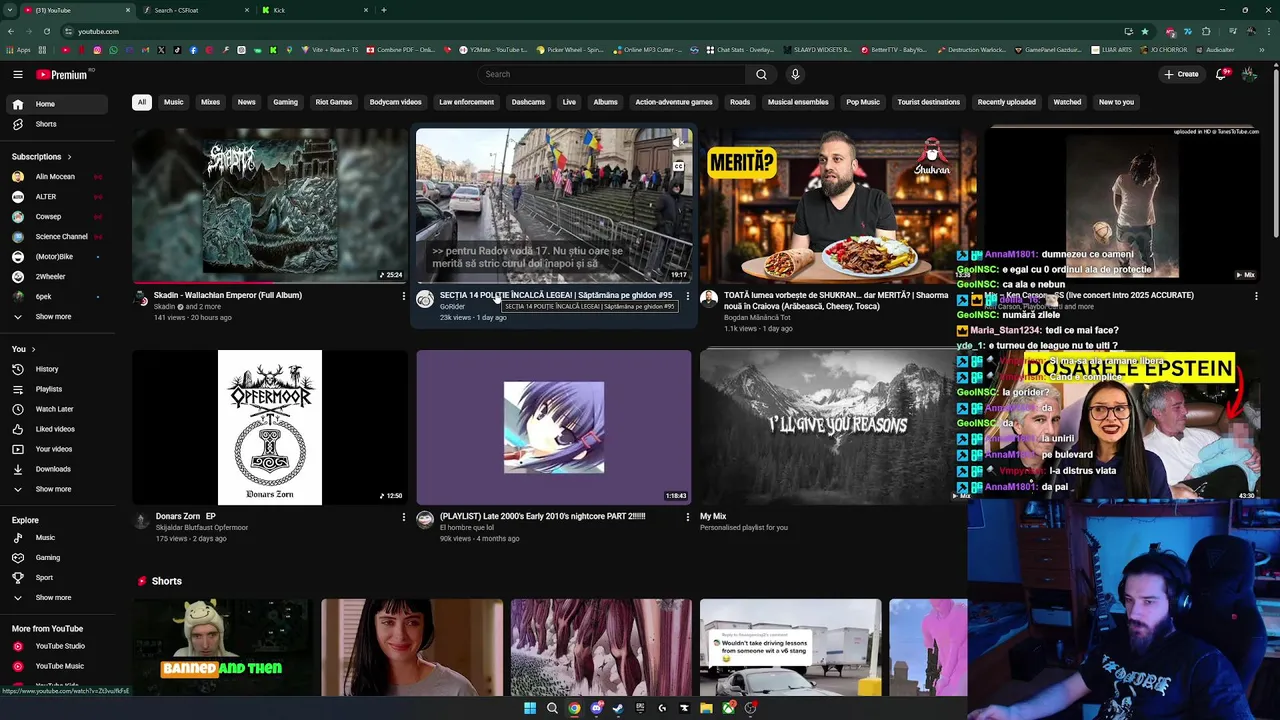This screenshot has height=720, width=1280.
Task: Open History in the sidebar
Action: (x=55, y=369)
